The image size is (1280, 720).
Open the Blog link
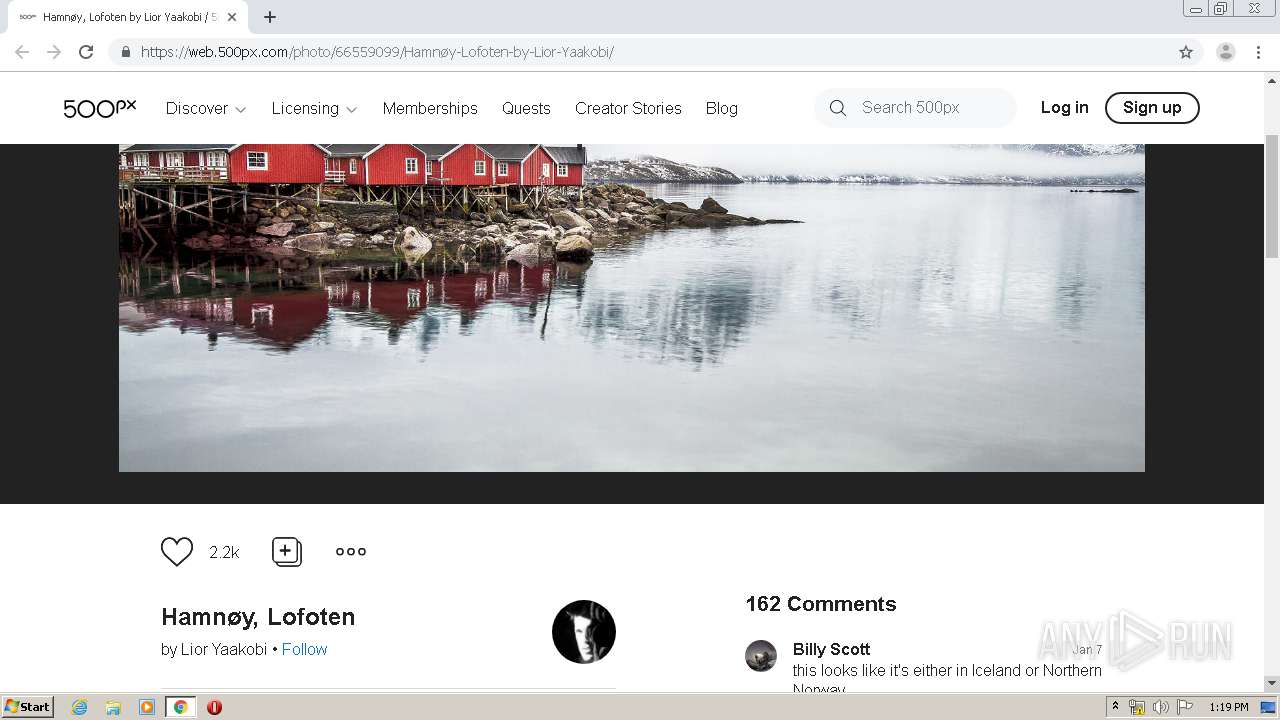click(x=721, y=108)
